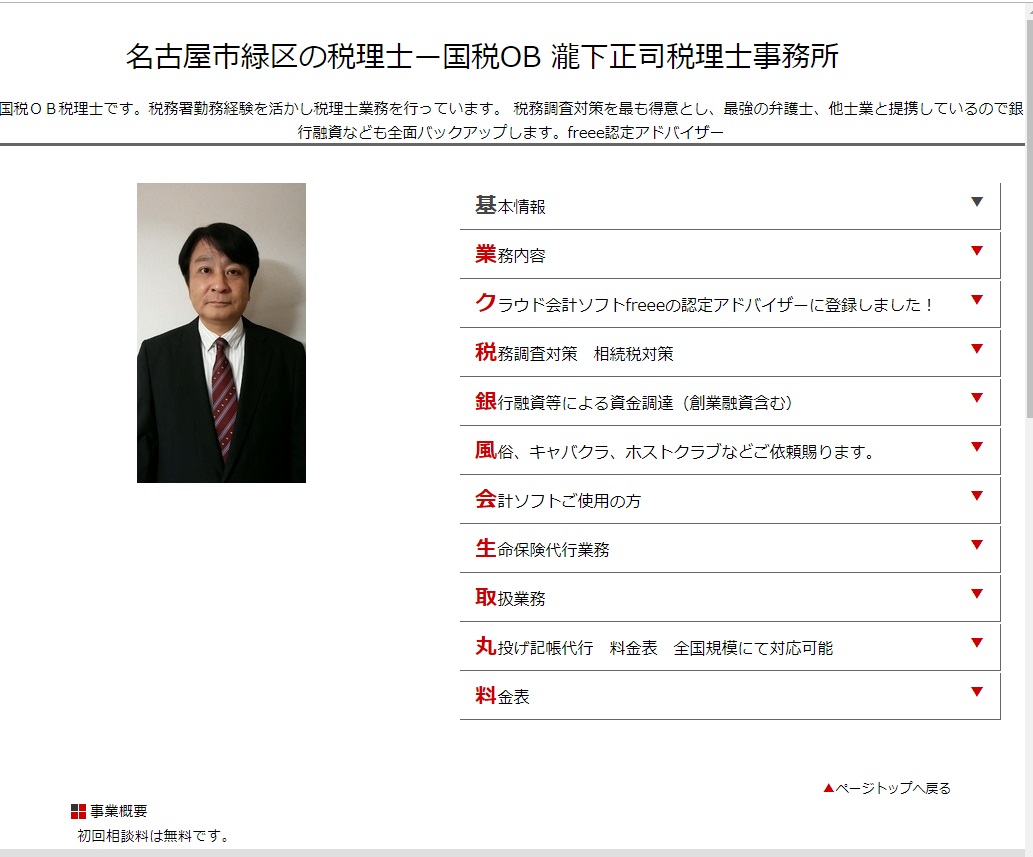Expand the 風俗、キャバクラ section arrow

(x=977, y=447)
